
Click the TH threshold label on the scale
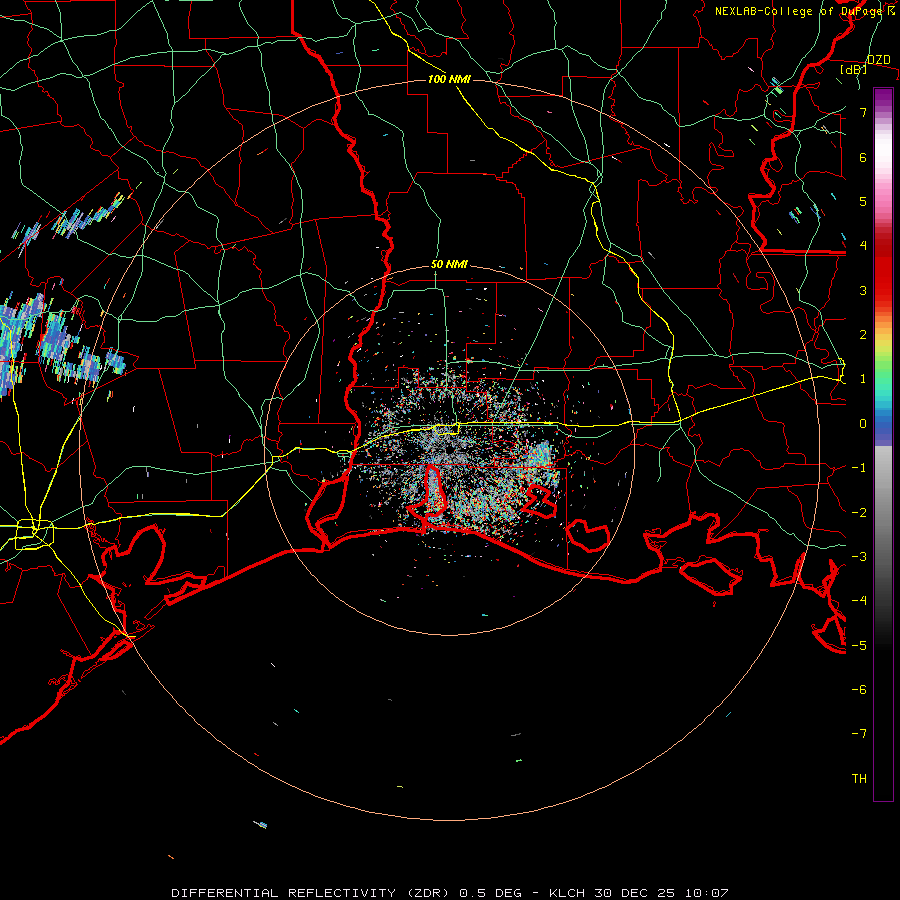coord(859,779)
